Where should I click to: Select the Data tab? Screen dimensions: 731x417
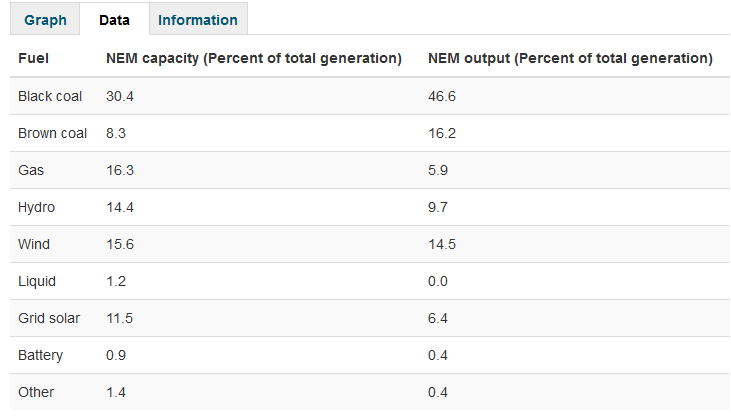coord(114,20)
